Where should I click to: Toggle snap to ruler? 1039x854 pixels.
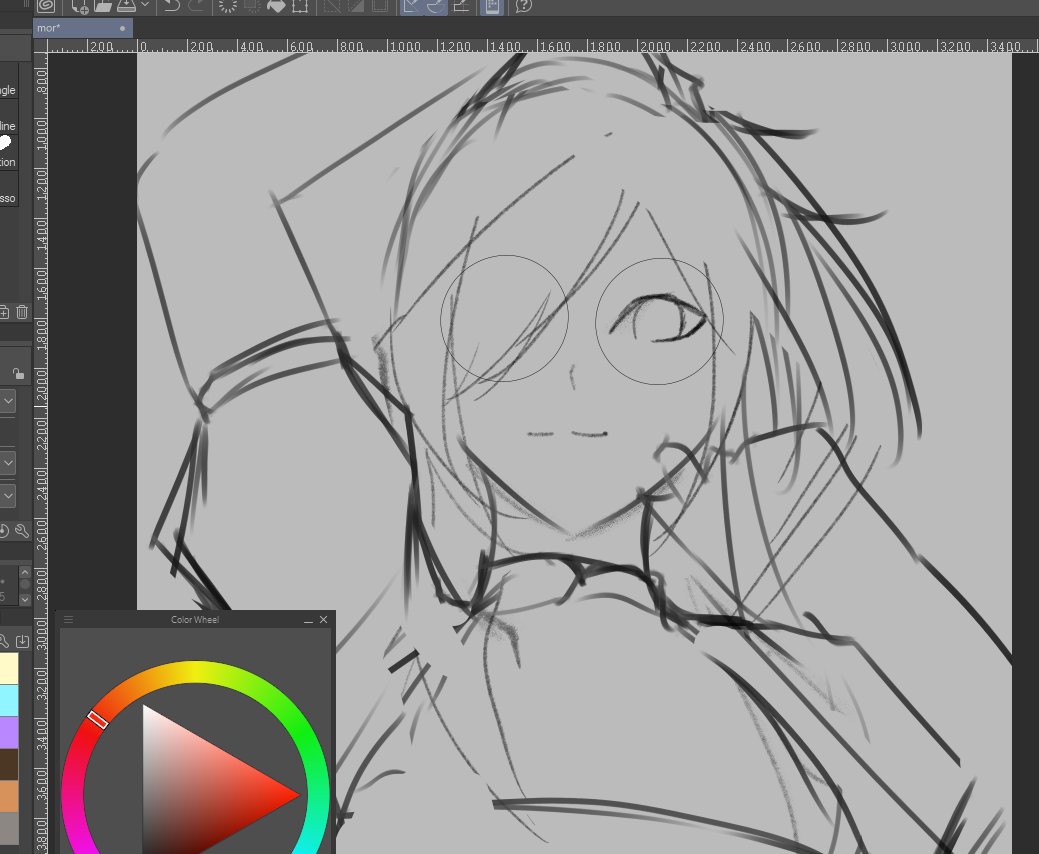[x=411, y=6]
